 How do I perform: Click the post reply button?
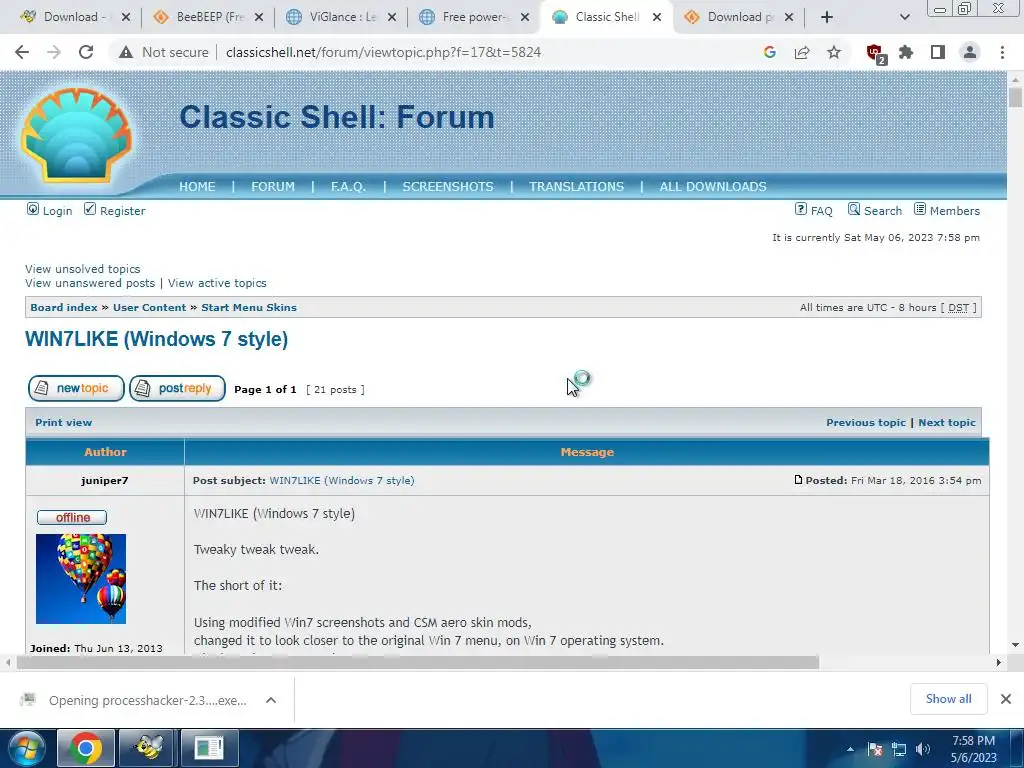[178, 389]
